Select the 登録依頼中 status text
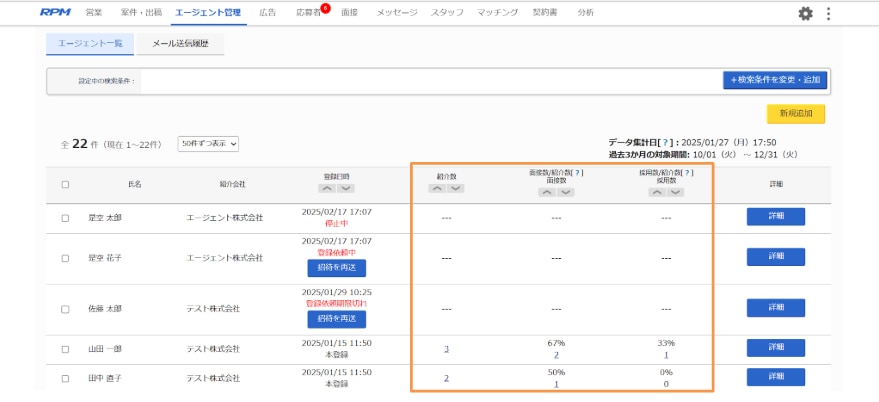The height and width of the screenshot is (402, 879). click(337, 252)
